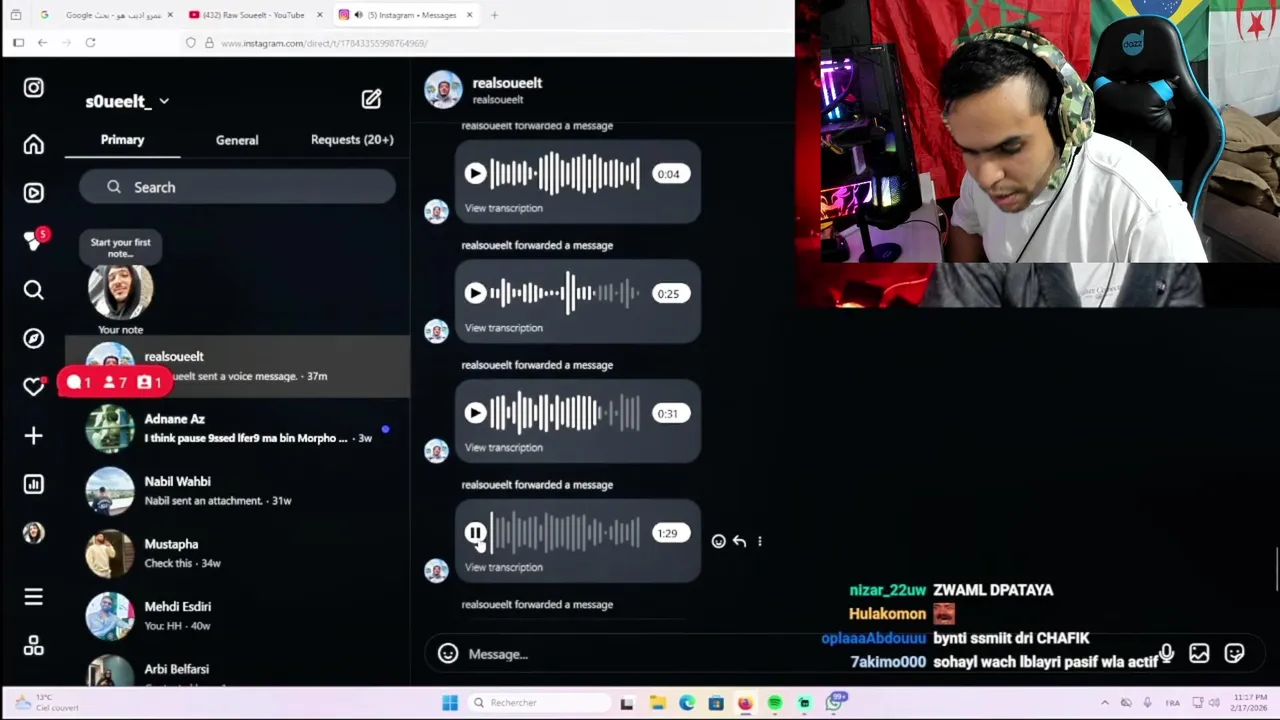Open realsoueelt profile from chat header

click(507, 83)
